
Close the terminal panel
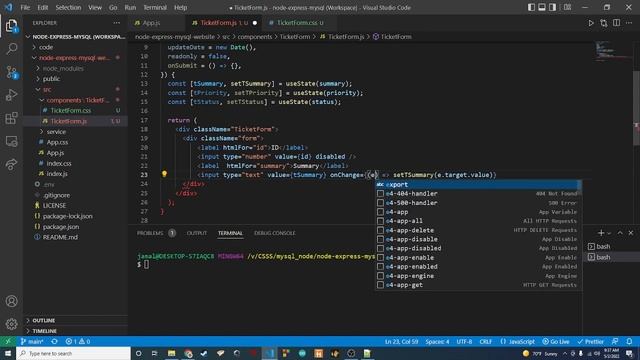click(631, 233)
